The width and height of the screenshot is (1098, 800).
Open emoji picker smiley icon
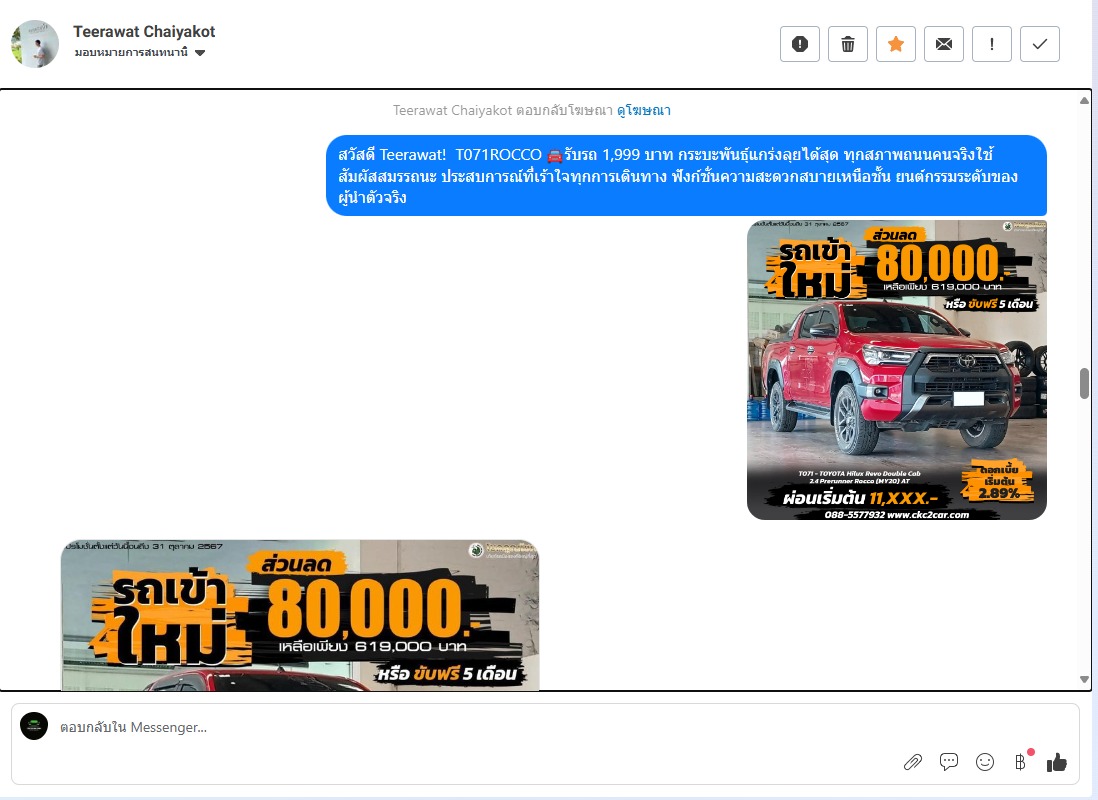[x=985, y=761]
